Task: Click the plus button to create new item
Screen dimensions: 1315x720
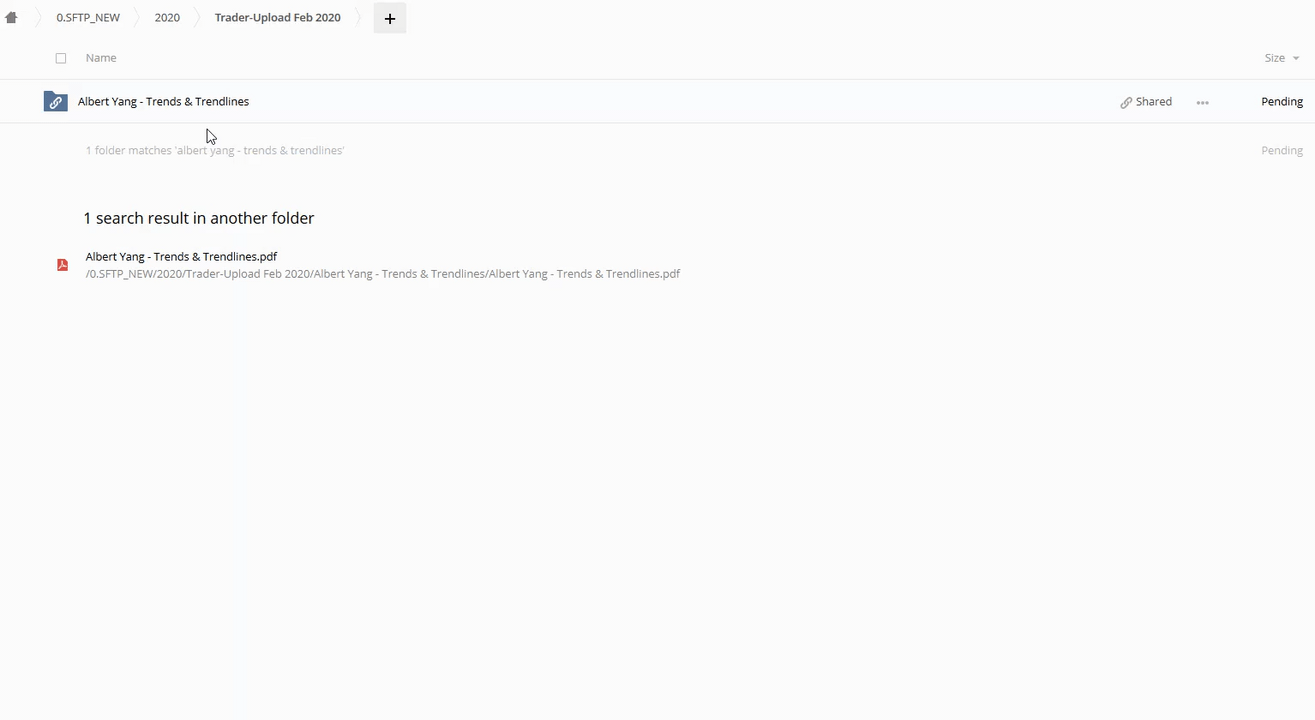Action: pyautogui.click(x=390, y=18)
